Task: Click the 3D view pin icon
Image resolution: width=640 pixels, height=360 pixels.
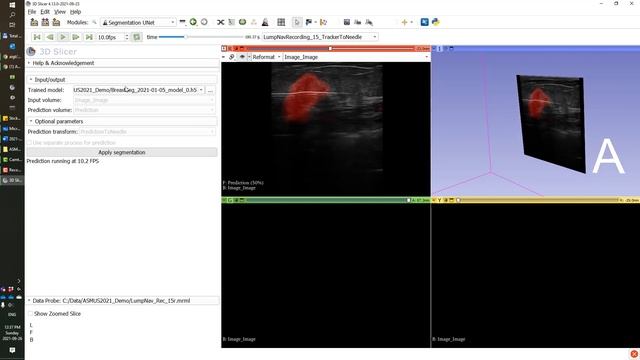Action: pos(434,49)
